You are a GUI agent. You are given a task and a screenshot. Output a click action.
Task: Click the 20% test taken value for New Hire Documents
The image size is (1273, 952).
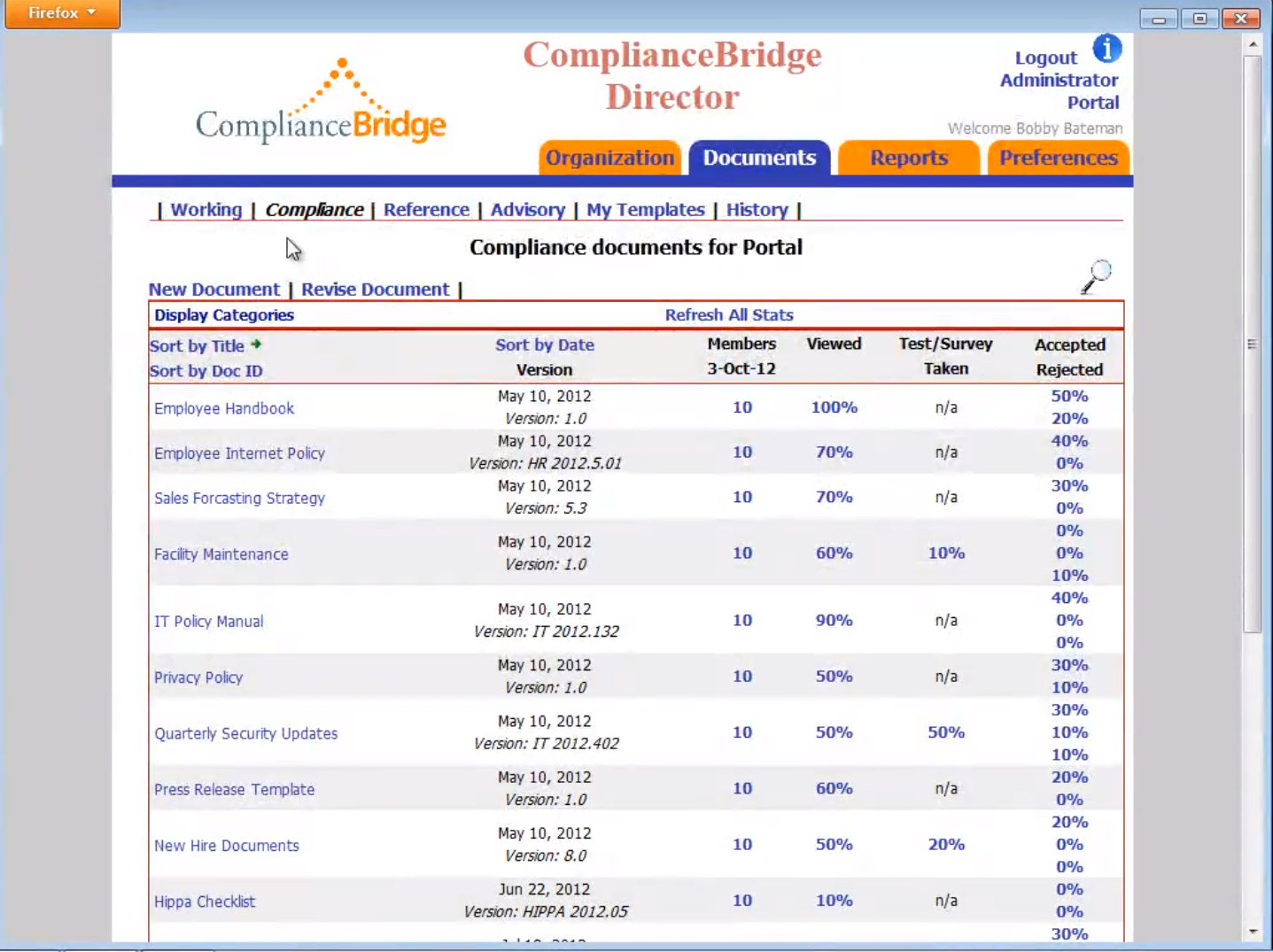[x=946, y=844]
